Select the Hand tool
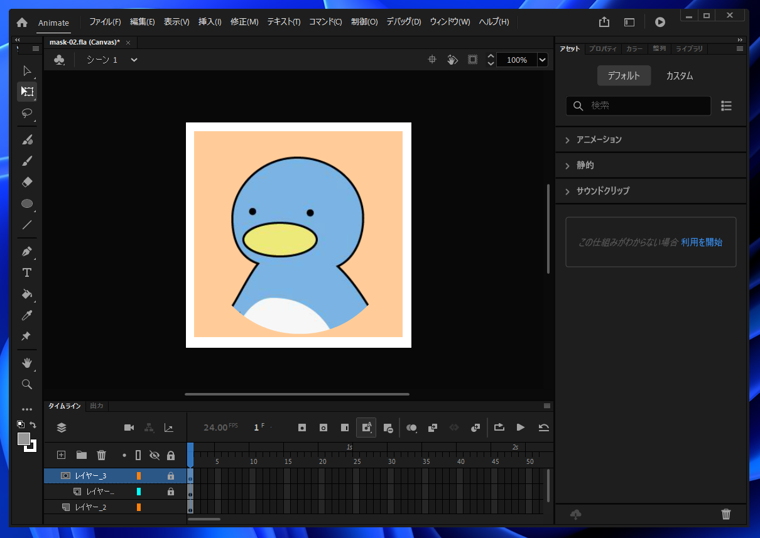The width and height of the screenshot is (760, 538). (x=27, y=363)
